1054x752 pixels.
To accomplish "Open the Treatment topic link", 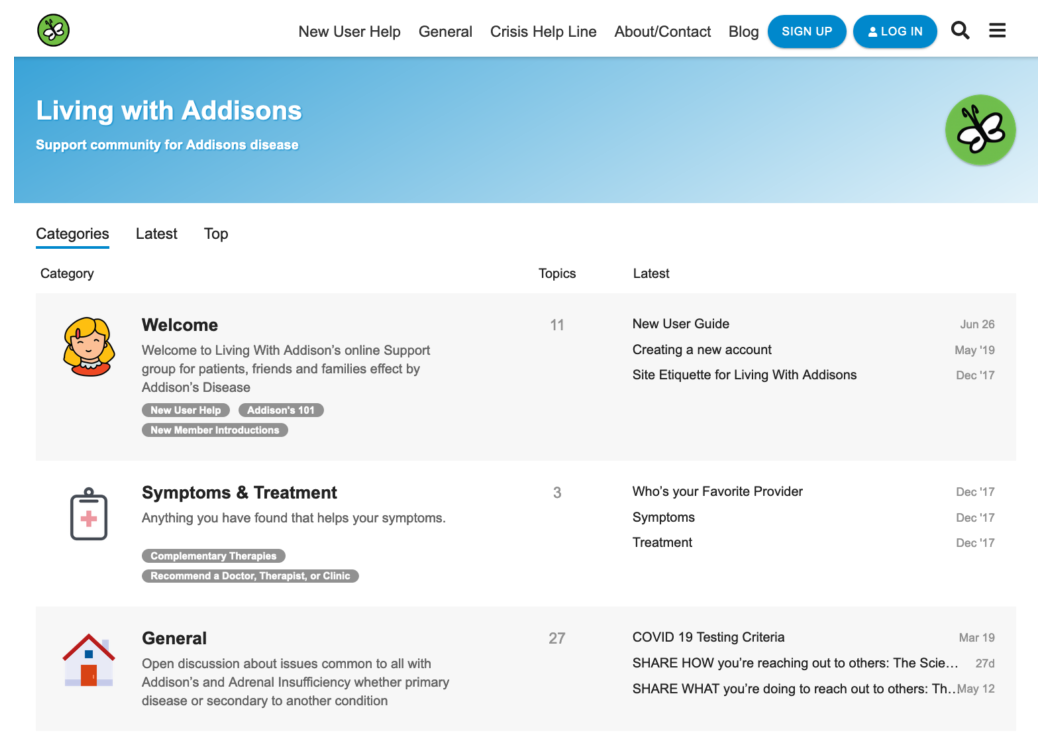I will click(x=662, y=542).
